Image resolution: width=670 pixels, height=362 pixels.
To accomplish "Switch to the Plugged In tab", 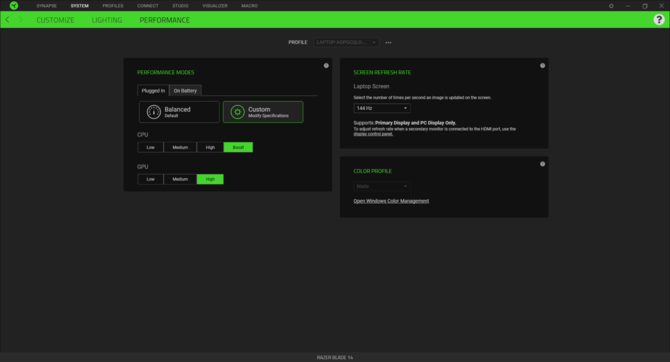I will click(x=153, y=91).
